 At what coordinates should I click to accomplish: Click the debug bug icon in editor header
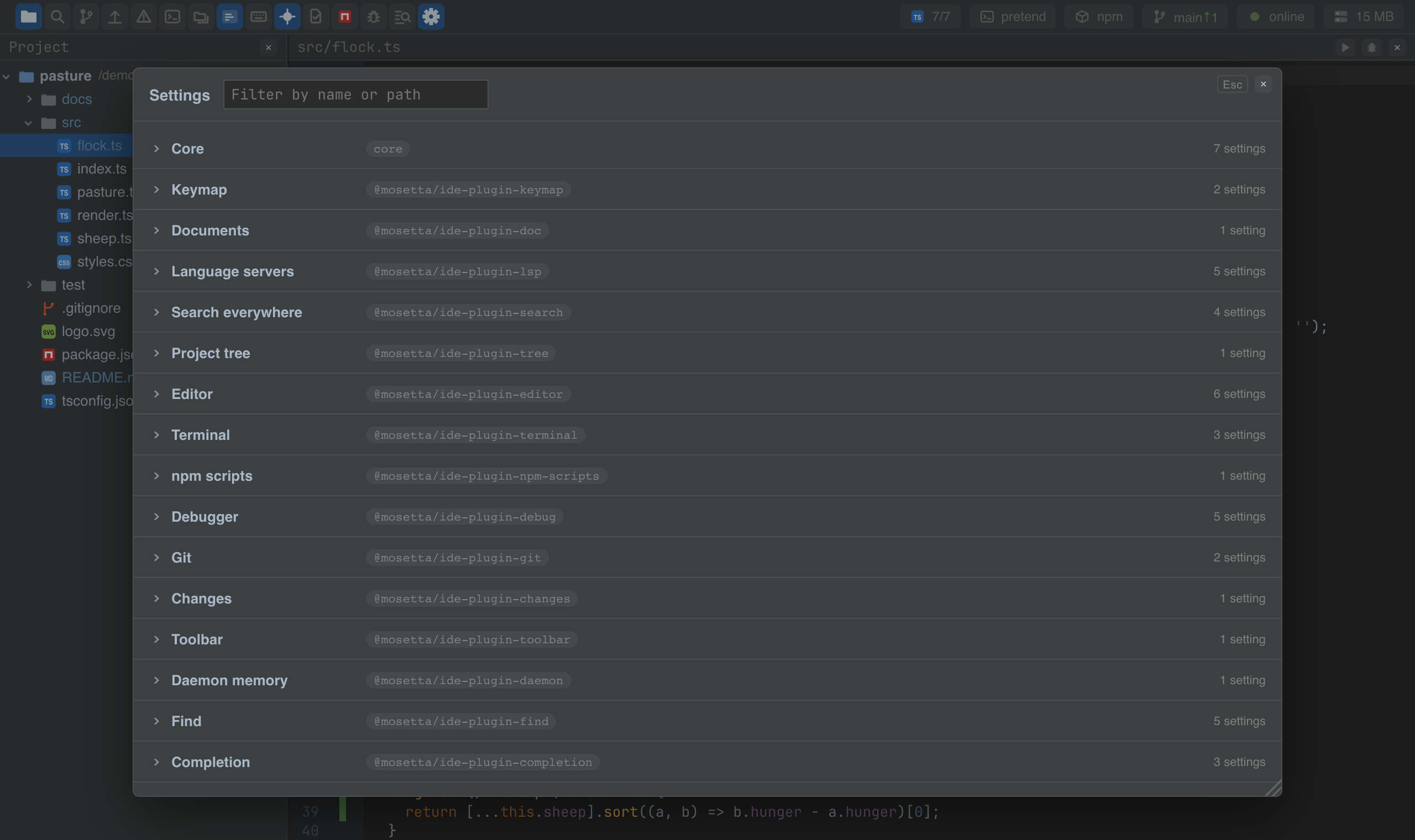coord(1372,48)
